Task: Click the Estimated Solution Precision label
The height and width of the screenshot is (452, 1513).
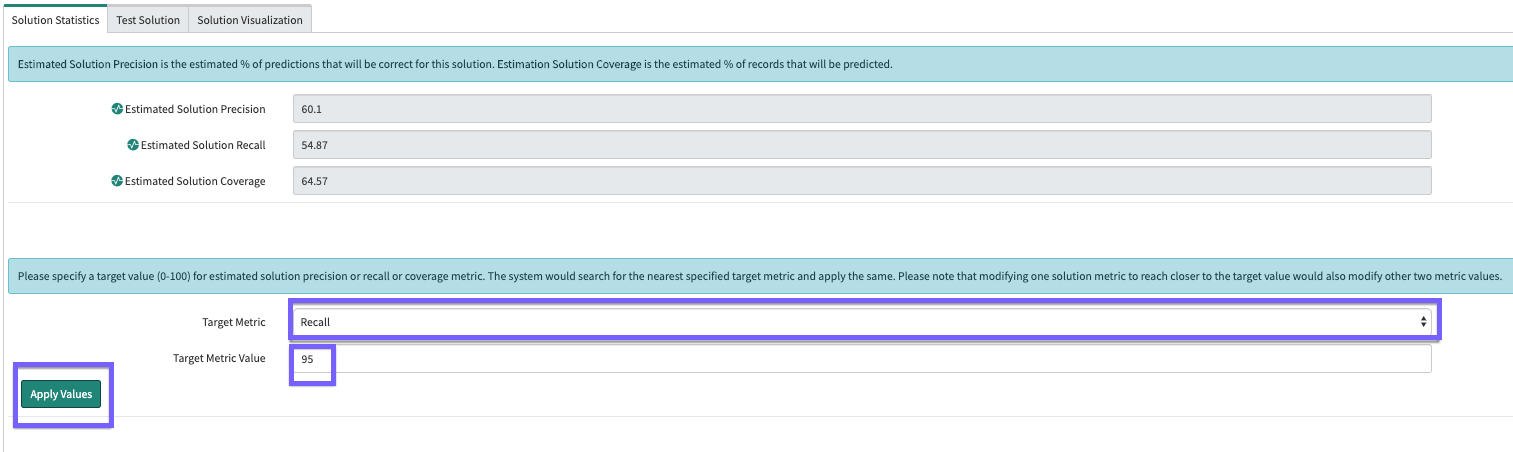Action: (x=195, y=109)
